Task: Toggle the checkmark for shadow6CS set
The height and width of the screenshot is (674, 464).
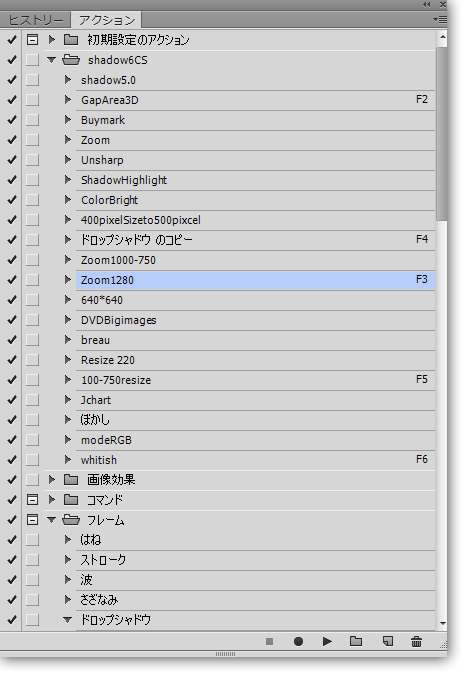Action: (x=12, y=60)
